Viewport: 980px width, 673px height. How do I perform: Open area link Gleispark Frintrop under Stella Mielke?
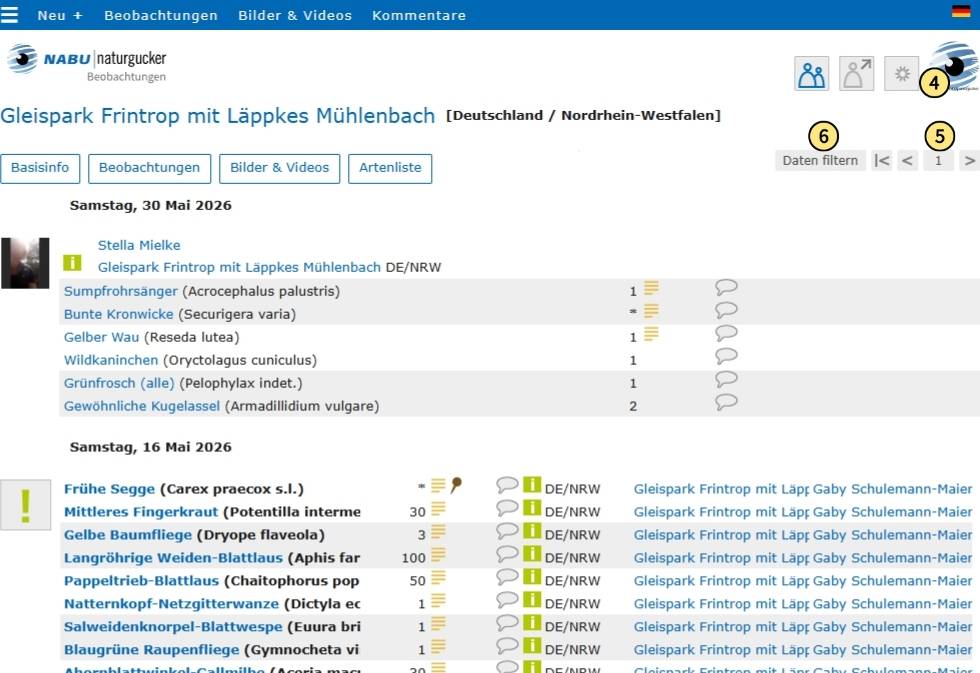point(239,267)
